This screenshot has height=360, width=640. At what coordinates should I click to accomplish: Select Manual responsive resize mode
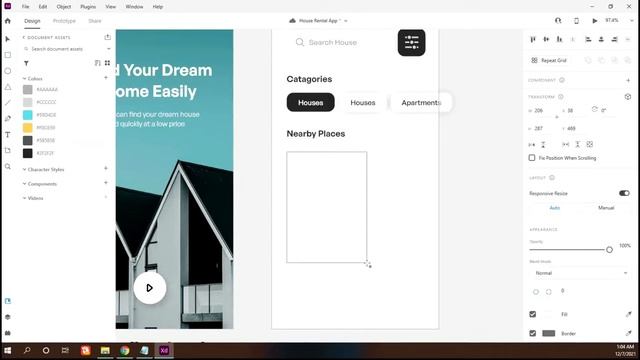coord(606,208)
